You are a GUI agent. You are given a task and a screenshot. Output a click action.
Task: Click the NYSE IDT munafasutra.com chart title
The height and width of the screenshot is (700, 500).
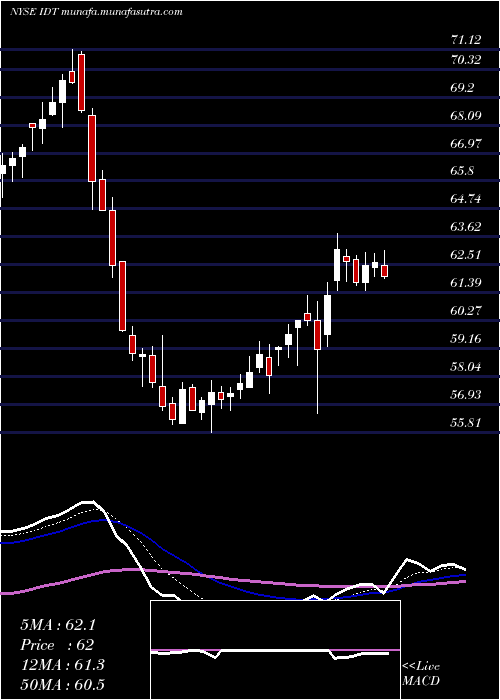(x=96, y=12)
